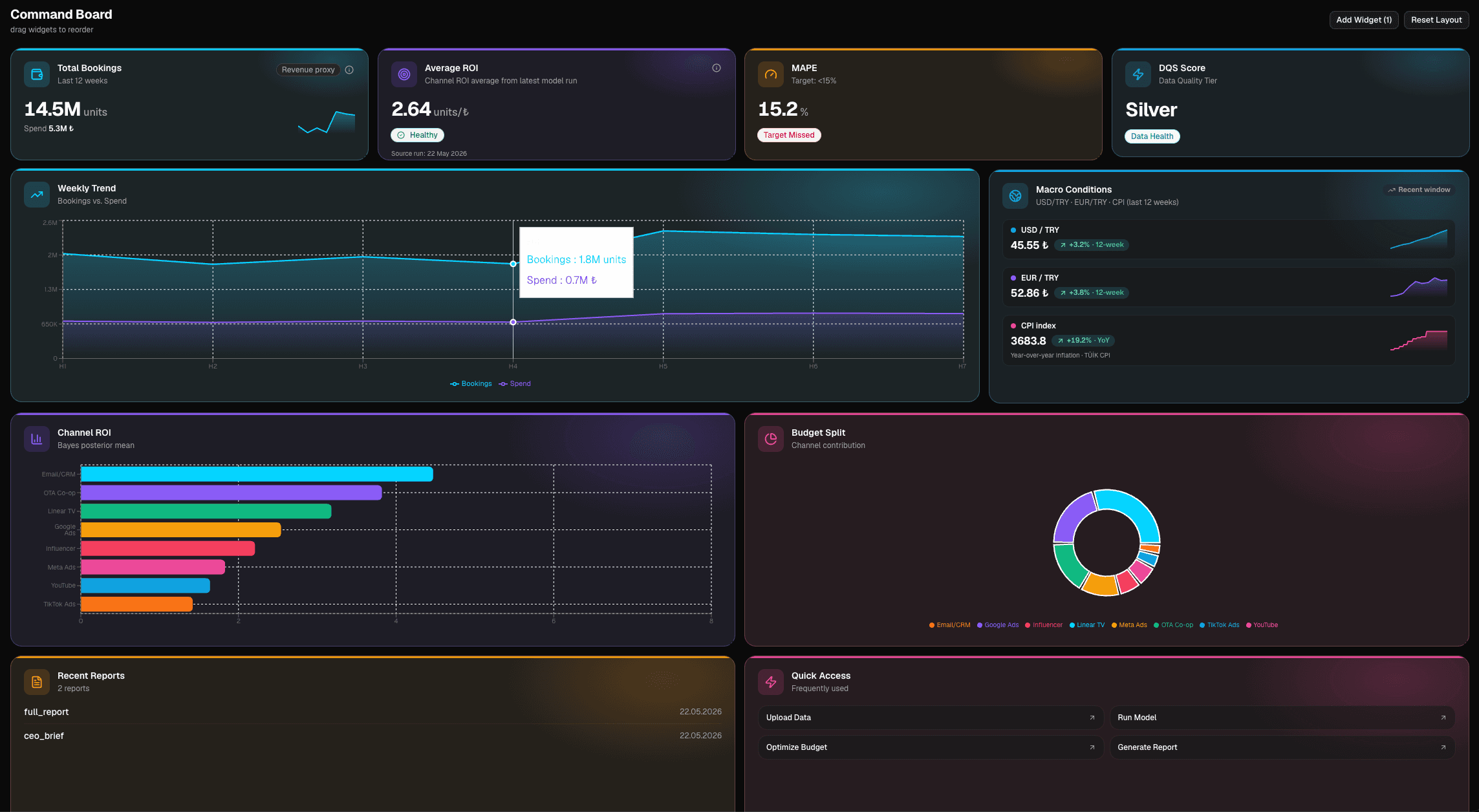Select the Run Model quick link
This screenshot has width=1479, height=812.
pyautogui.click(x=1282, y=718)
